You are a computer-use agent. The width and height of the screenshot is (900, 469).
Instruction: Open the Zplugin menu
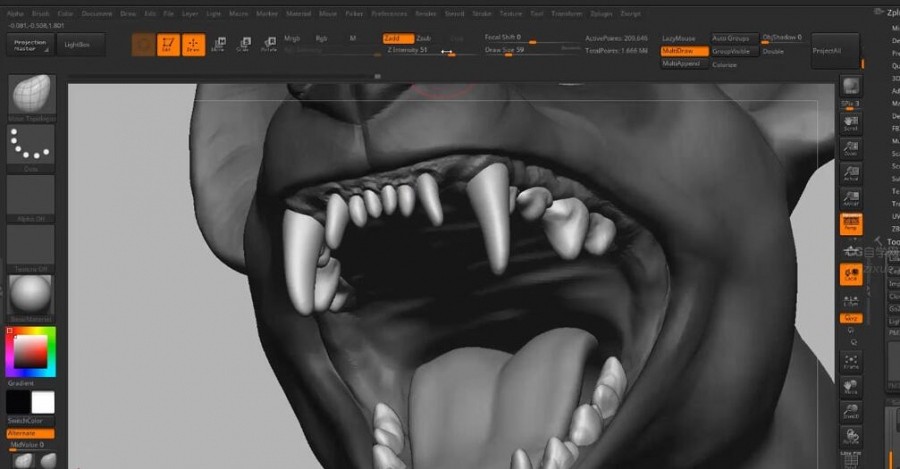tap(601, 14)
